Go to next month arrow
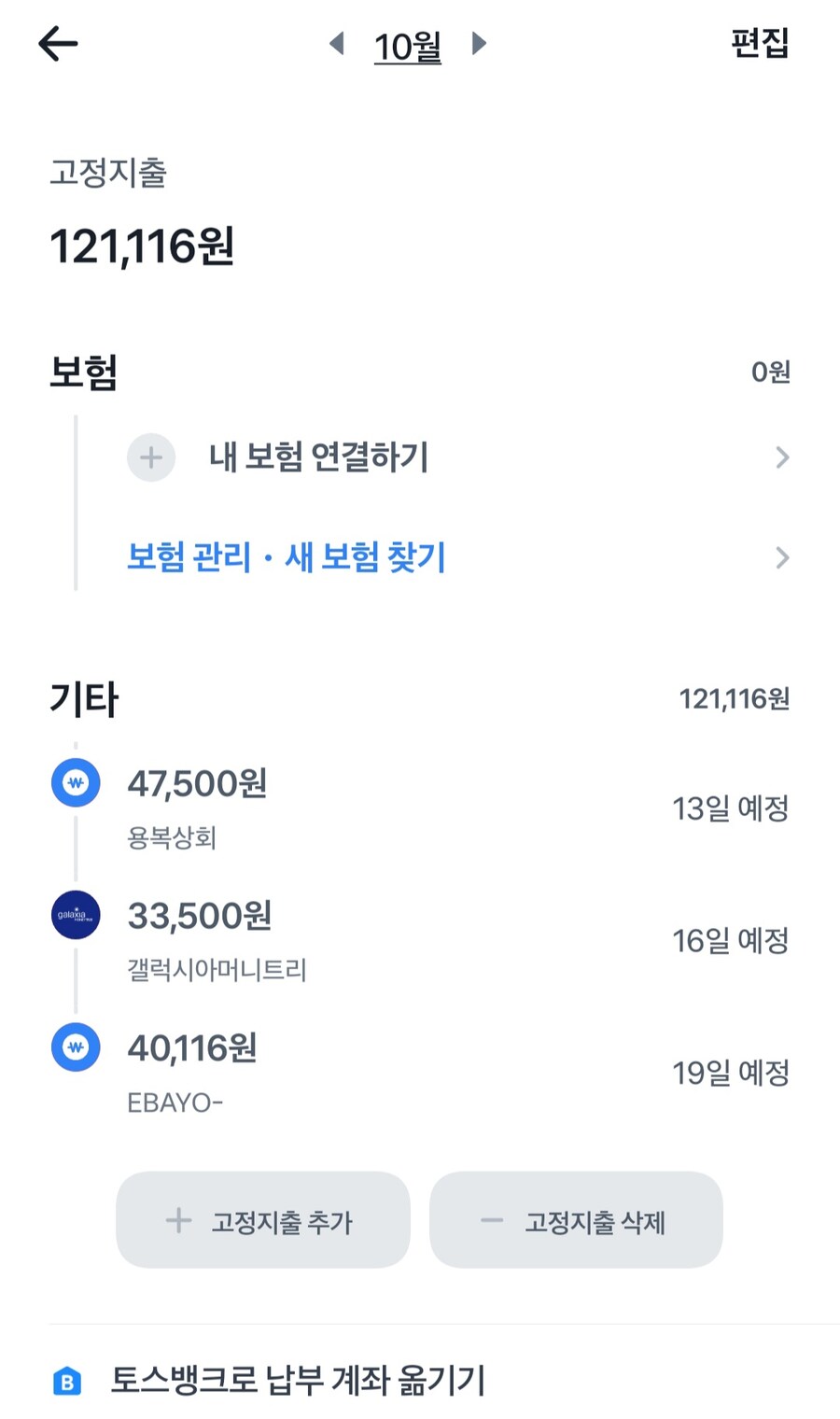 click(x=479, y=43)
